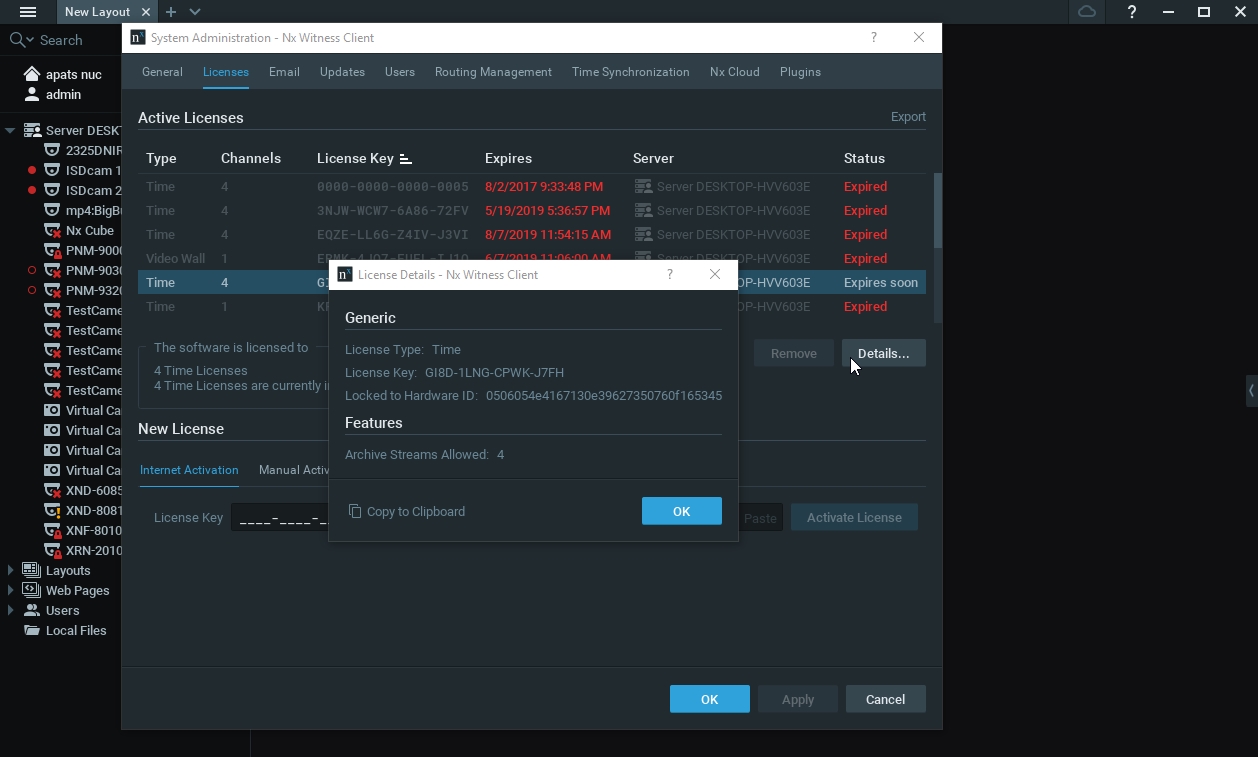
Task: Click Activate License button
Action: pyautogui.click(x=854, y=517)
